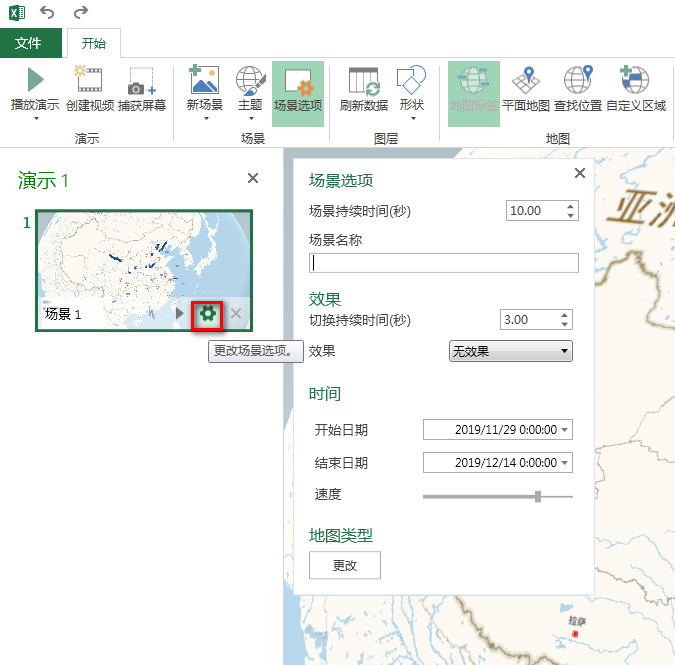
Task: Click the 场景 1 name label
Action: tap(63, 314)
